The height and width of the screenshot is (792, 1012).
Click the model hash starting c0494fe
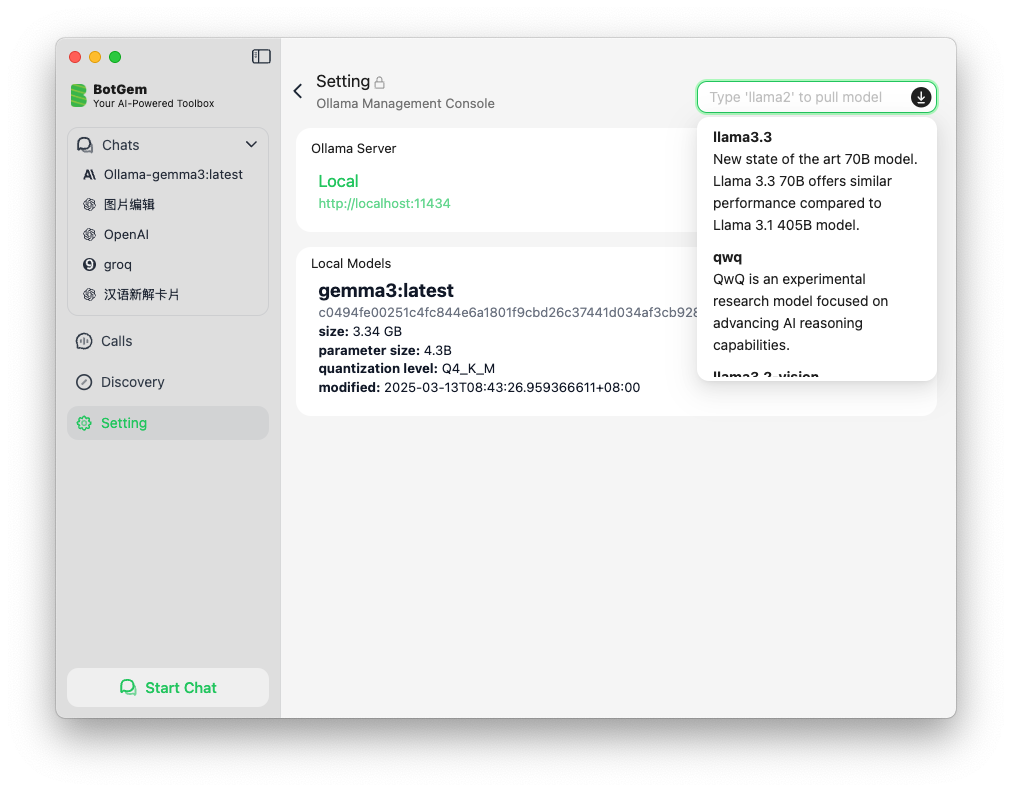(x=507, y=312)
